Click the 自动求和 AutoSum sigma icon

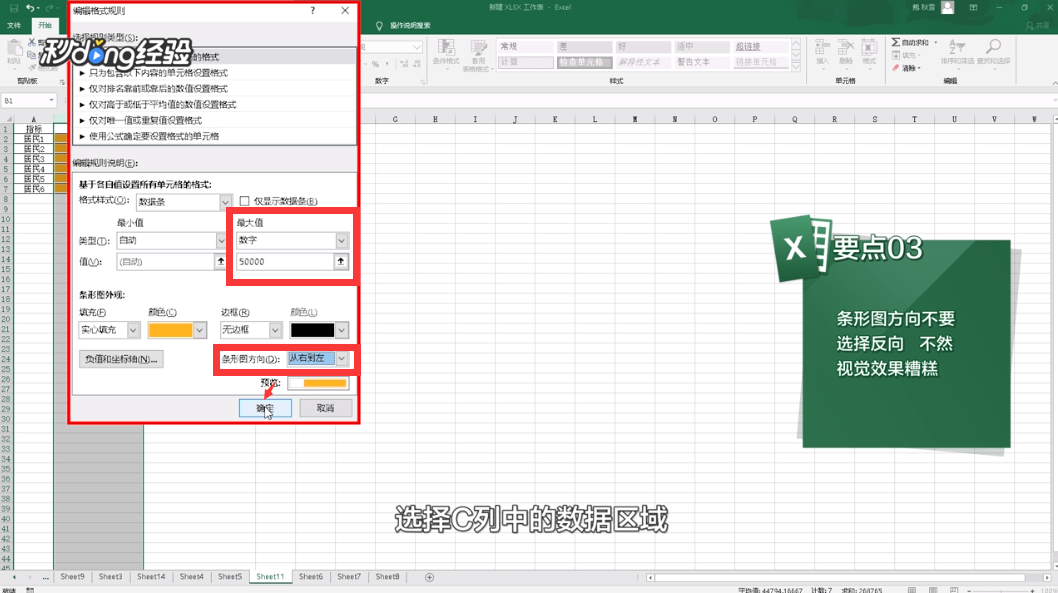tap(896, 42)
